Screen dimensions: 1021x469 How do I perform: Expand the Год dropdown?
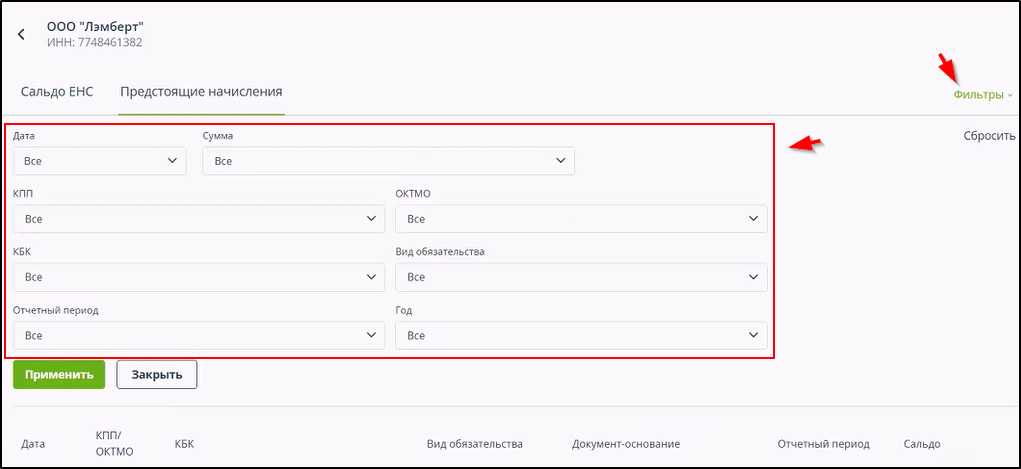click(x=581, y=336)
